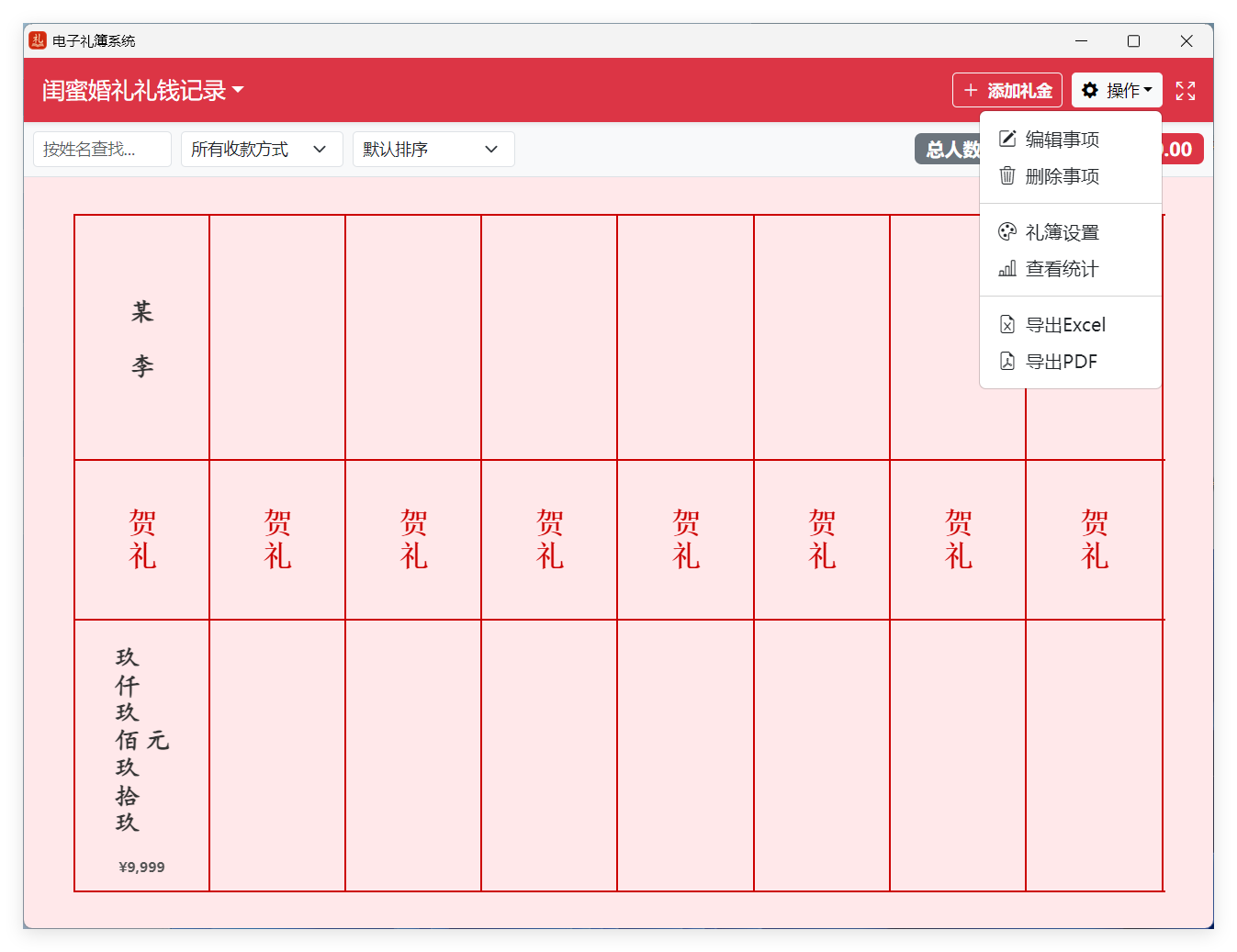Click the bar chart icon beside 查看统计
Viewport: 1237px width, 952px height.
point(1007,268)
